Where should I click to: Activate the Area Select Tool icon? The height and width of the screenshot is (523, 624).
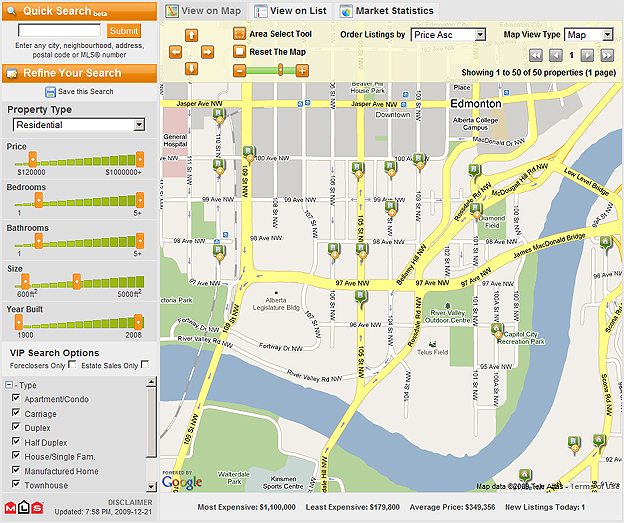[x=239, y=33]
